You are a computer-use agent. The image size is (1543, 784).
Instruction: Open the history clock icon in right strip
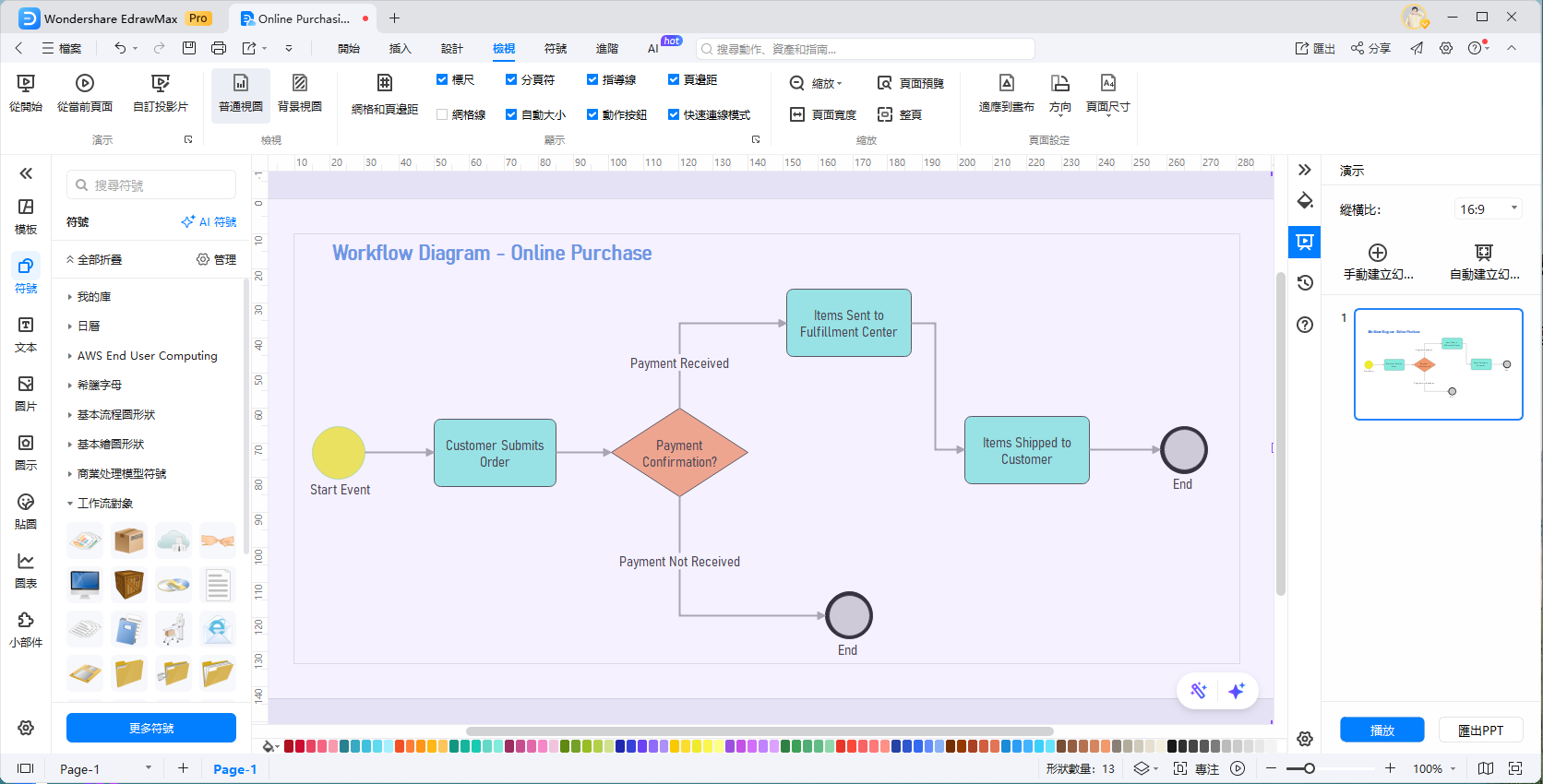tap(1305, 283)
